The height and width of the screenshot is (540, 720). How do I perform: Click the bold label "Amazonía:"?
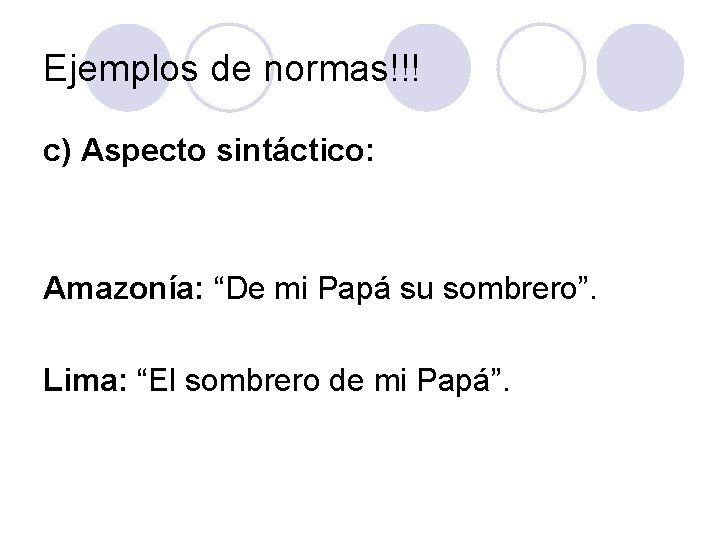click(123, 289)
